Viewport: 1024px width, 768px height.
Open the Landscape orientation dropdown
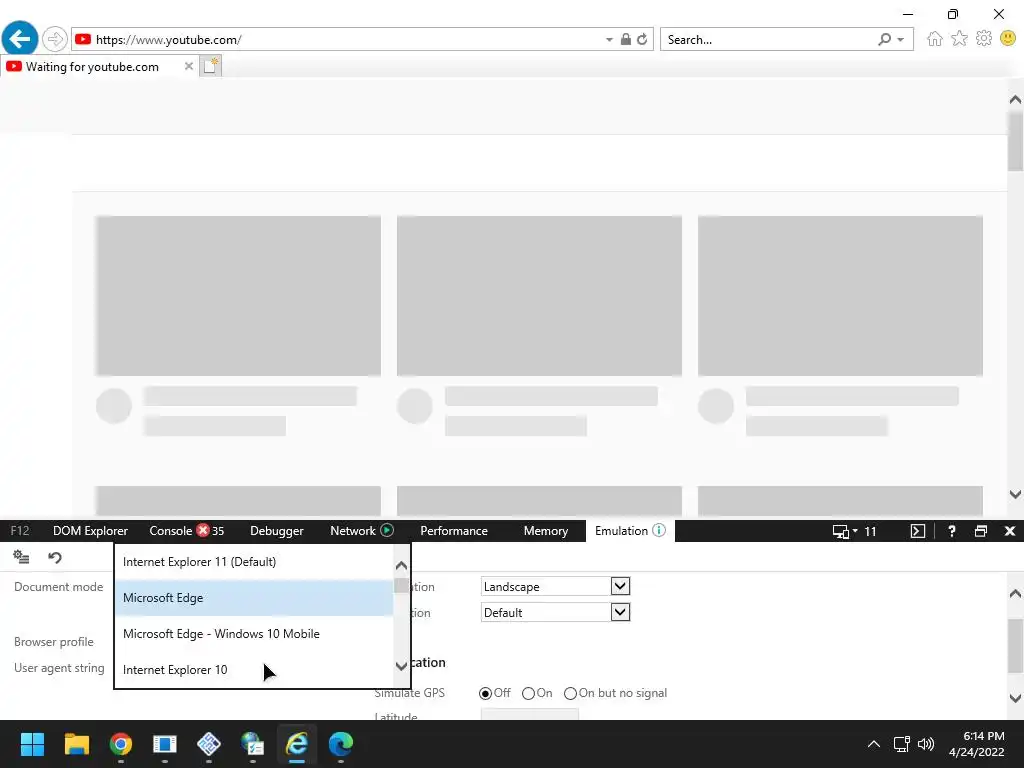[555, 586]
